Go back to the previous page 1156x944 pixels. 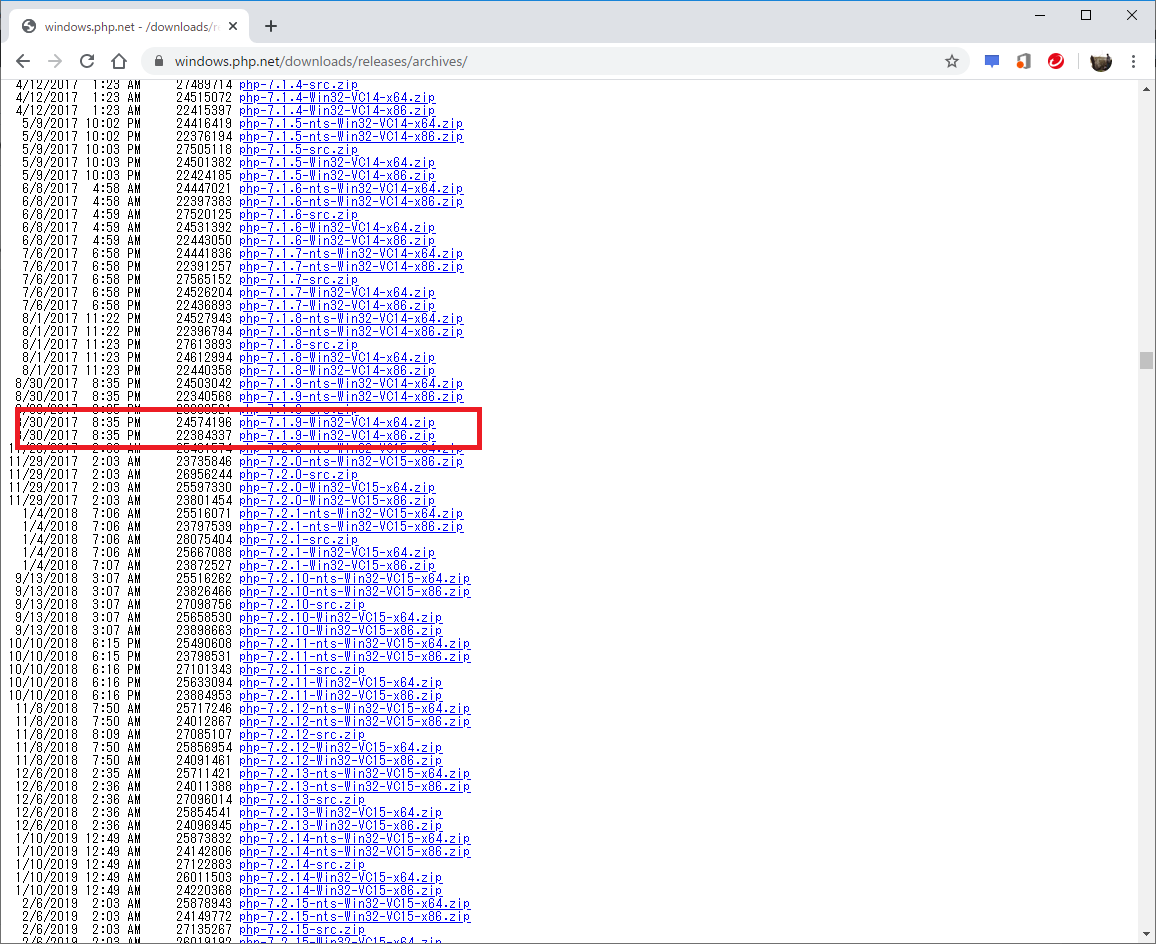[23, 61]
